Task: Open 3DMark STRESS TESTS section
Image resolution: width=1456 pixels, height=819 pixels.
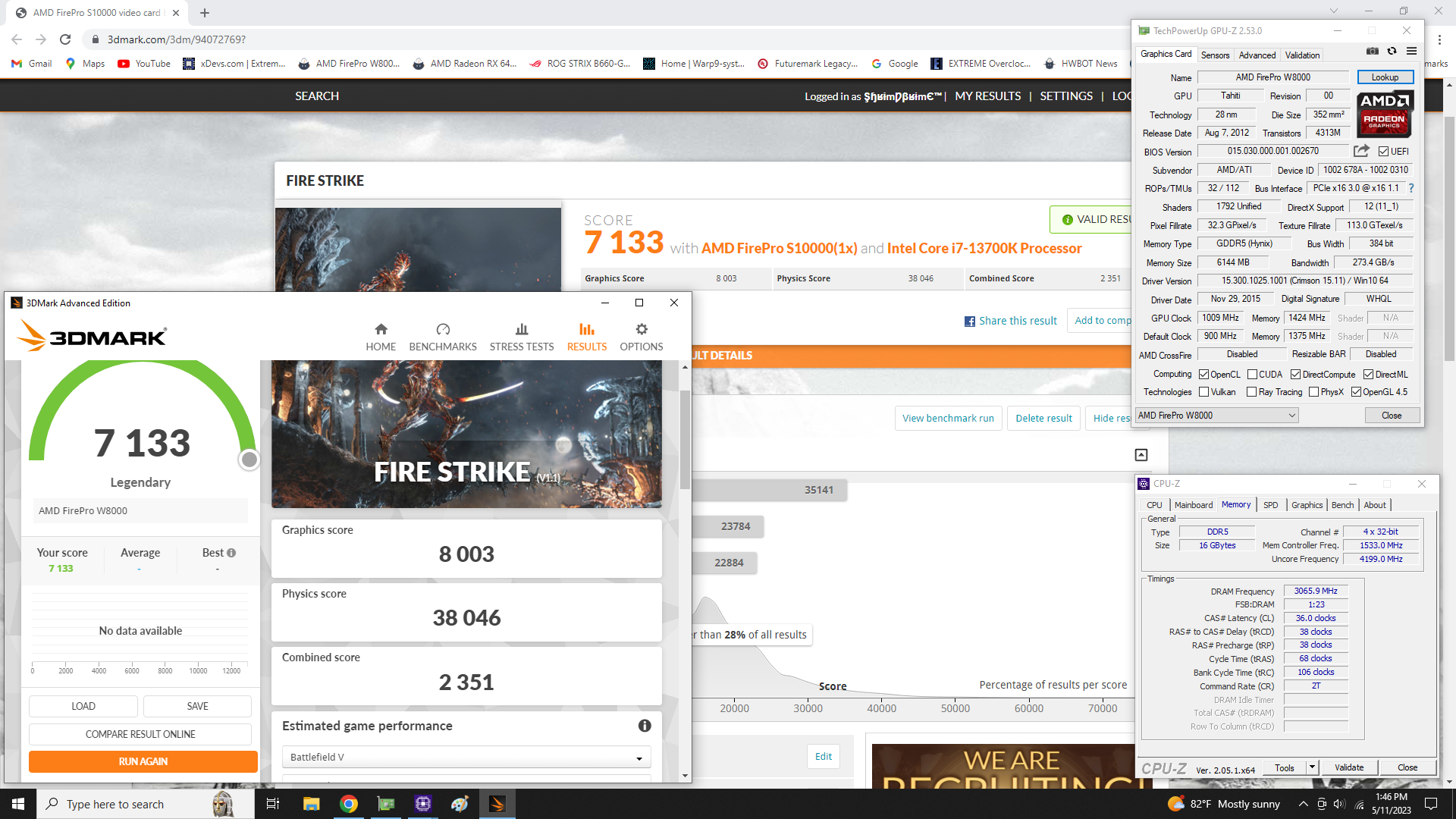Action: [522, 337]
